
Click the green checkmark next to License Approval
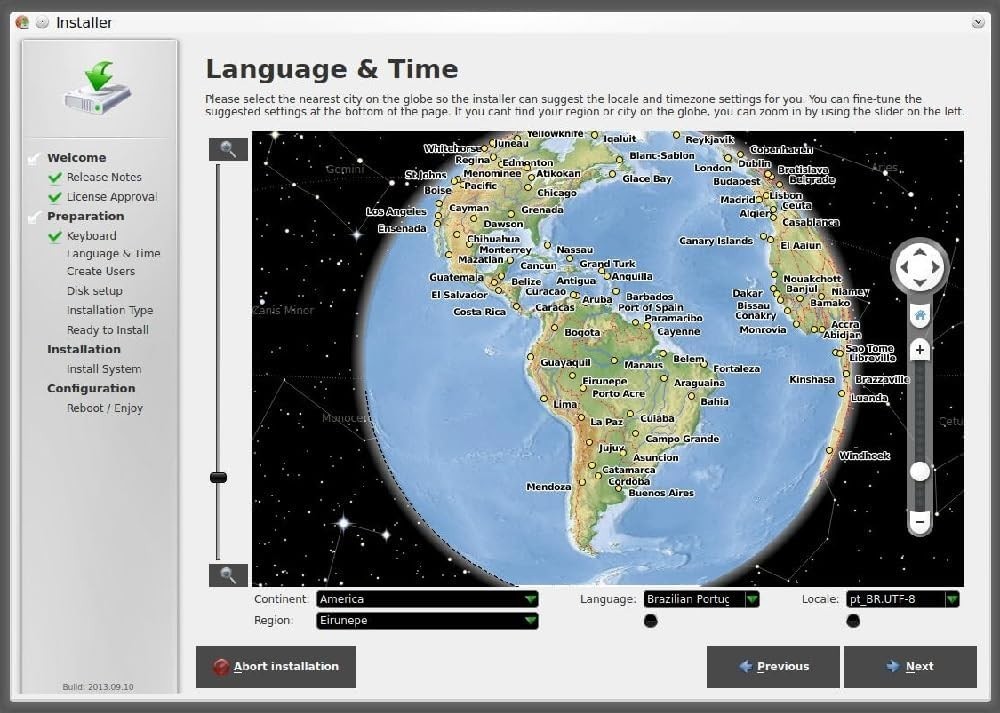55,197
